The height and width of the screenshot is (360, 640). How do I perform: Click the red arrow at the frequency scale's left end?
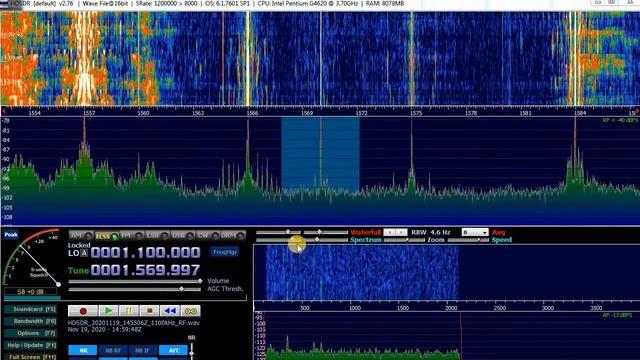pyautogui.click(x=4, y=111)
